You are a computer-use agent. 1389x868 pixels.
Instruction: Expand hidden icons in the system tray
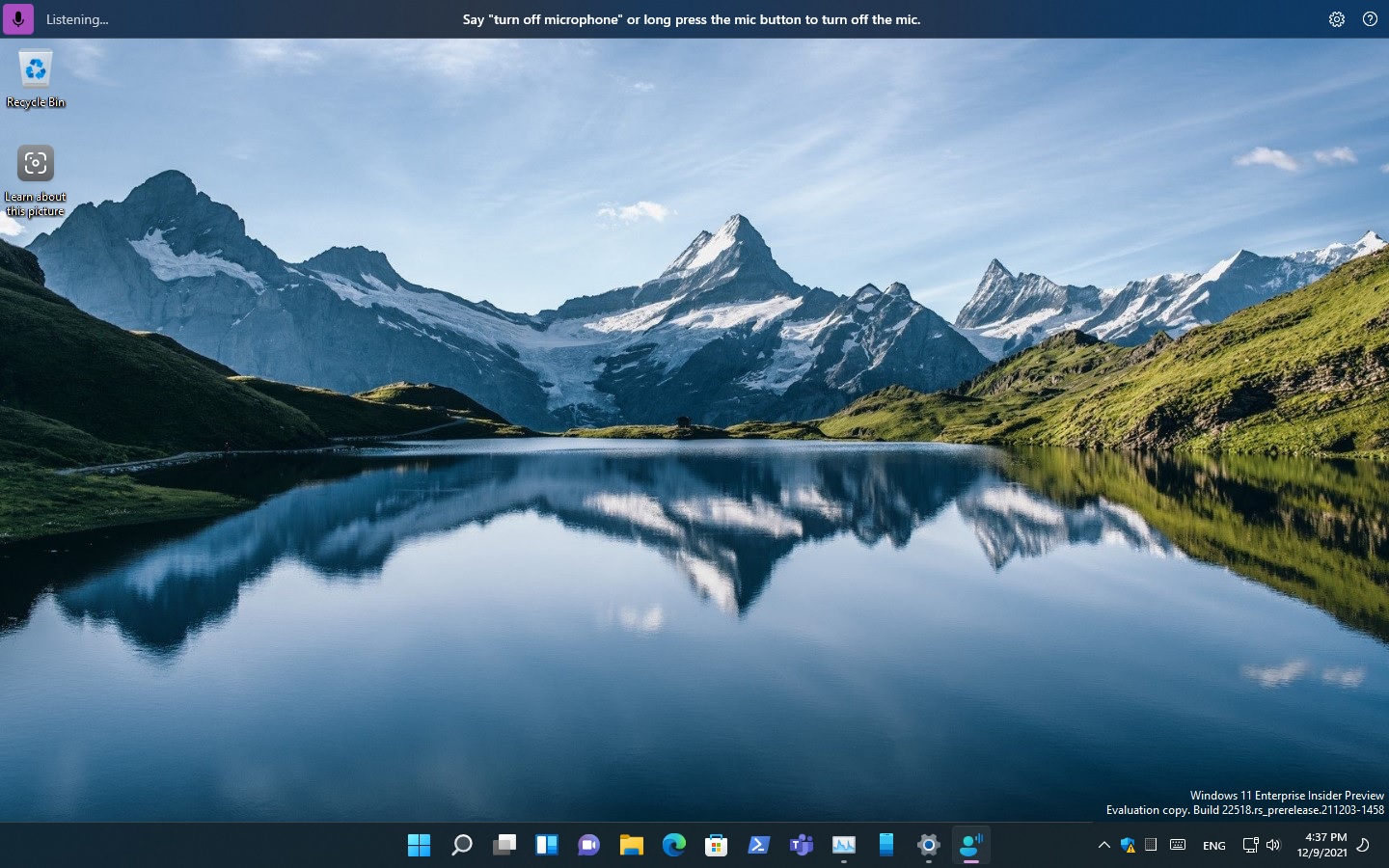pos(1103,845)
